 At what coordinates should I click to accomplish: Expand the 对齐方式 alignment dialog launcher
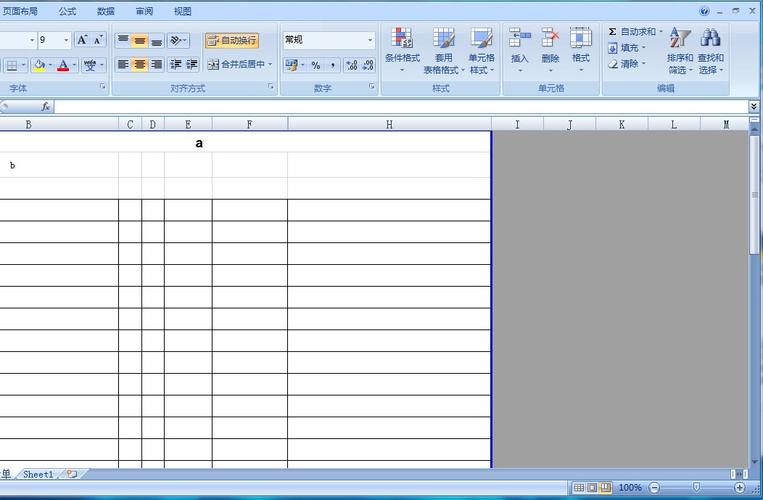point(271,86)
